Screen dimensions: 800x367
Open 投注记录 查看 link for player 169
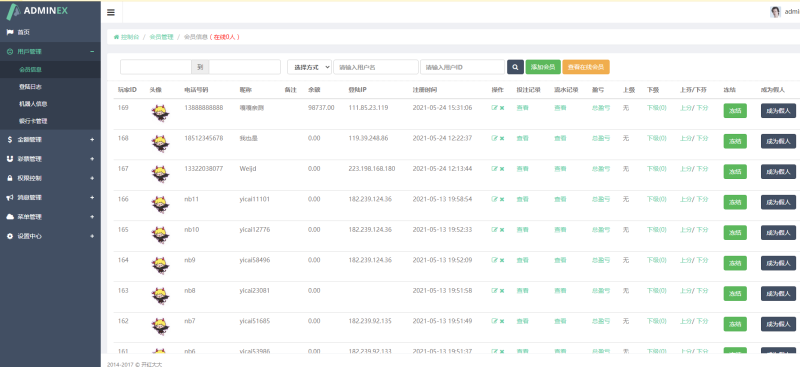[522, 108]
